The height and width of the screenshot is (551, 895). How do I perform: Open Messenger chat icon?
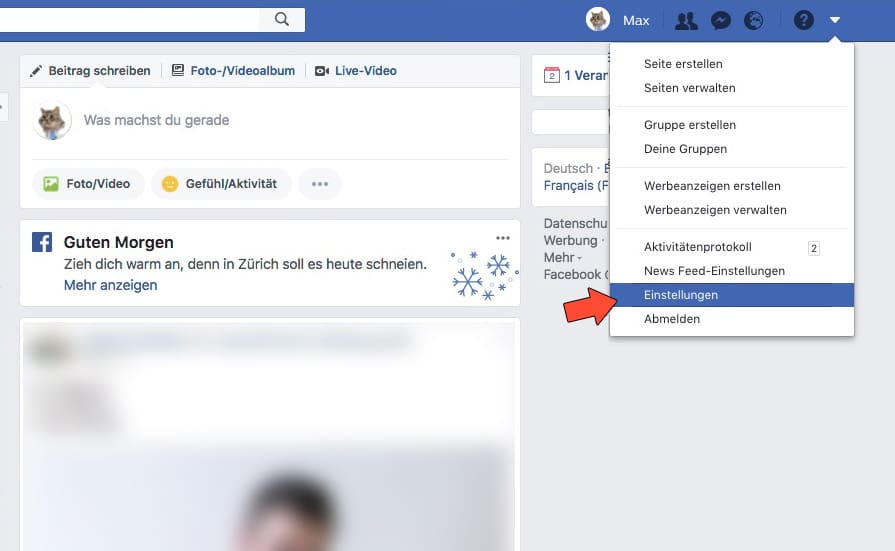[720, 20]
